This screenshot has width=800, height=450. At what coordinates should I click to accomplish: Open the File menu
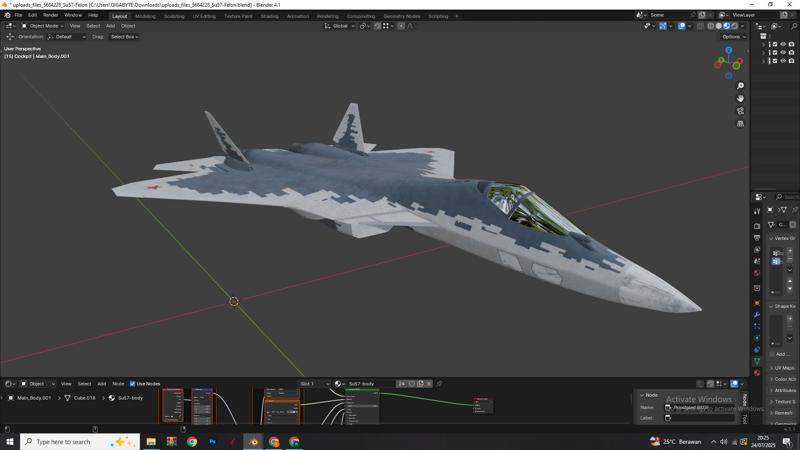point(18,15)
